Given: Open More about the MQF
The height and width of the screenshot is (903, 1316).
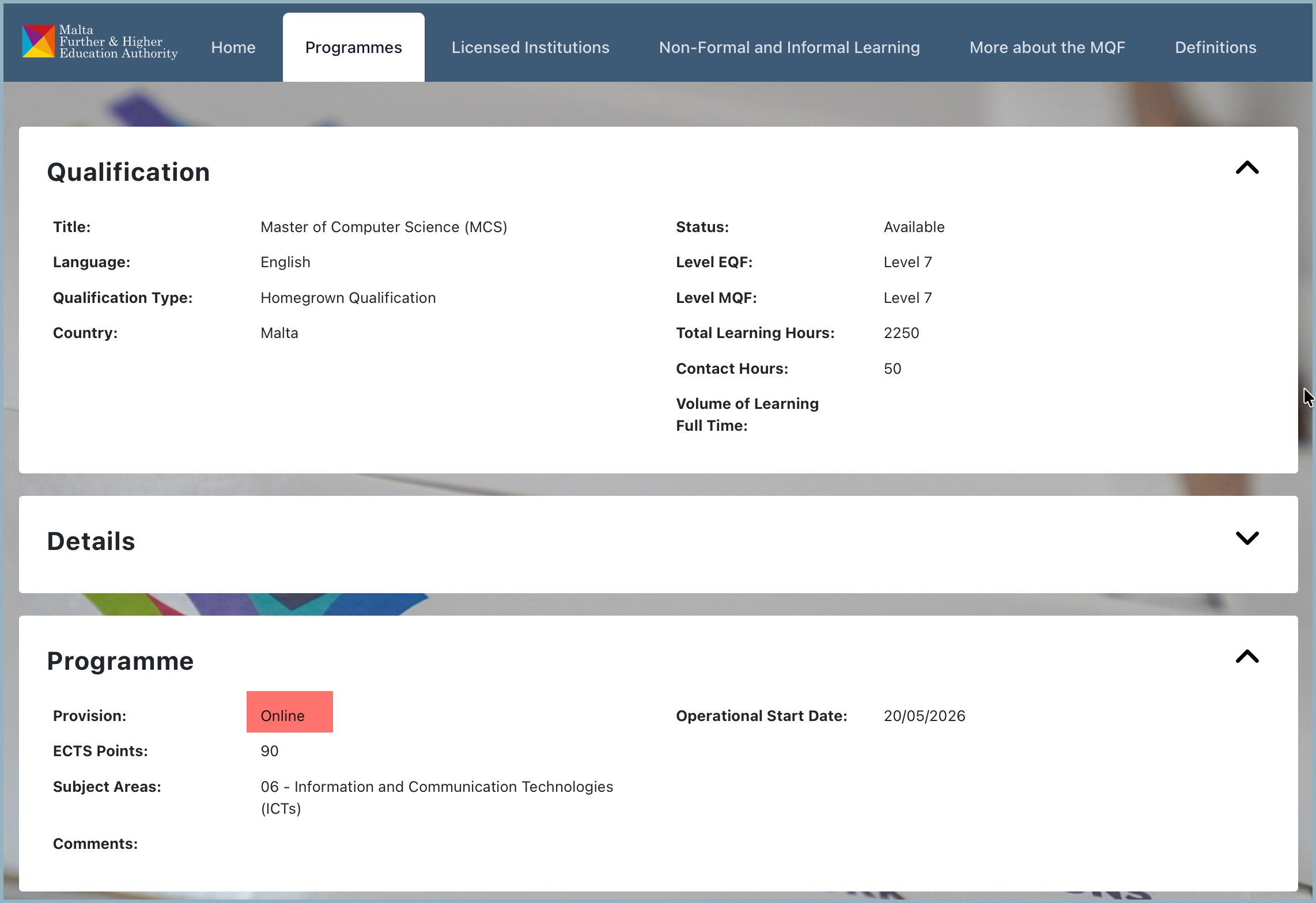Looking at the screenshot, I should click(x=1047, y=47).
